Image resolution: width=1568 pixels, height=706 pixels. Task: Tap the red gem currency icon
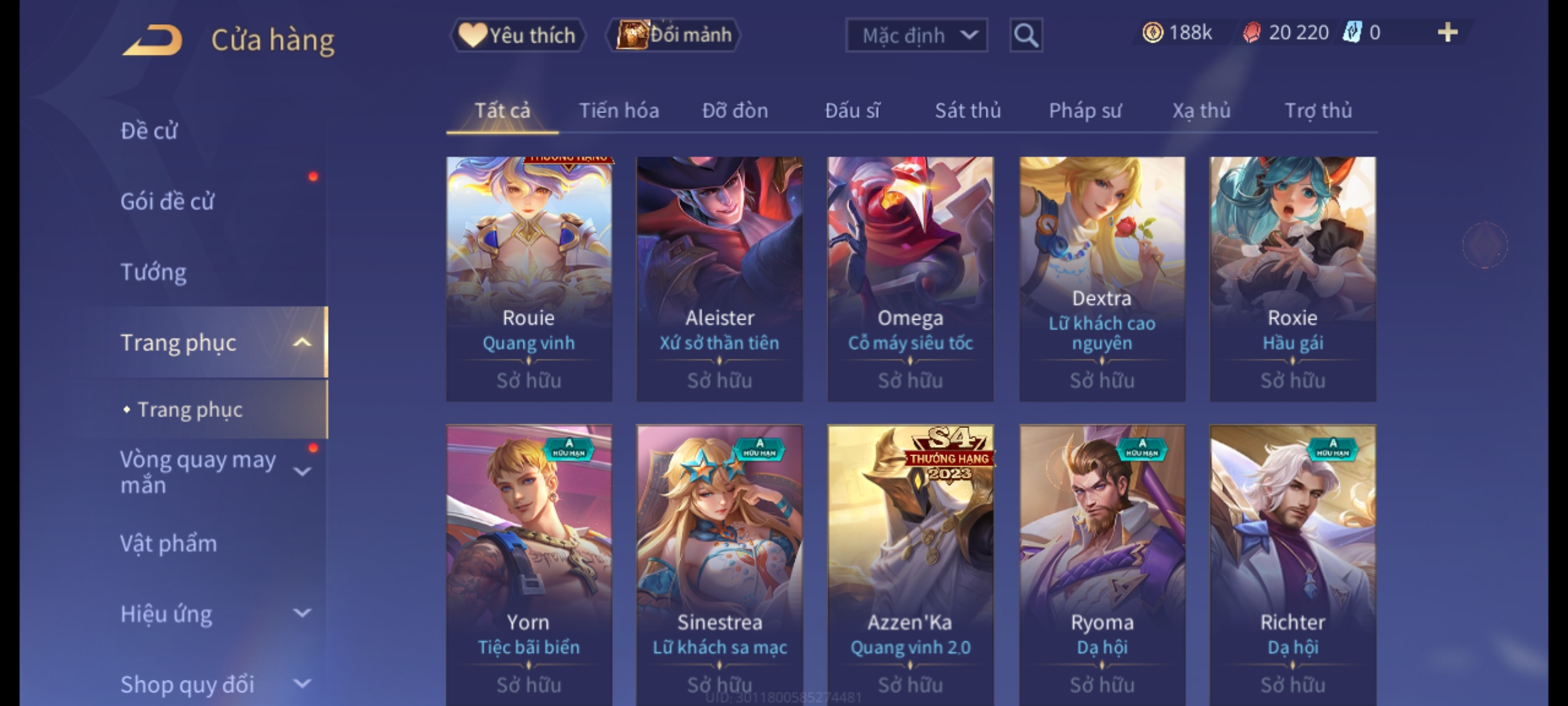[x=1251, y=33]
